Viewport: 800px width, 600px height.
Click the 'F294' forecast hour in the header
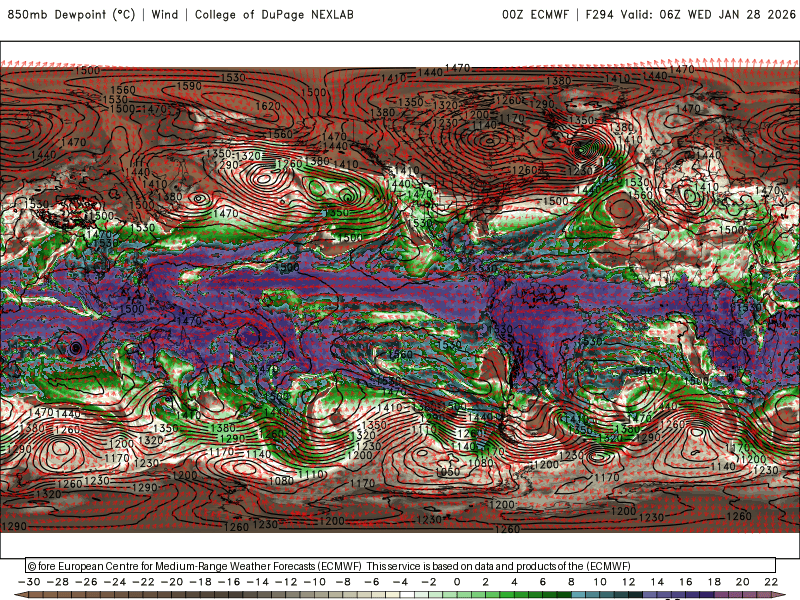[x=599, y=14]
